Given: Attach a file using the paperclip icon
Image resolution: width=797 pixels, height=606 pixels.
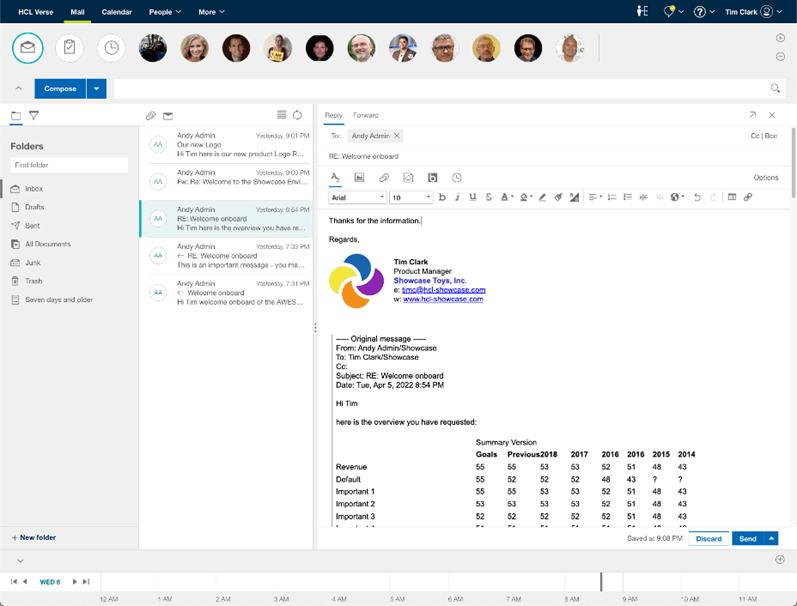Looking at the screenshot, I should [x=384, y=177].
